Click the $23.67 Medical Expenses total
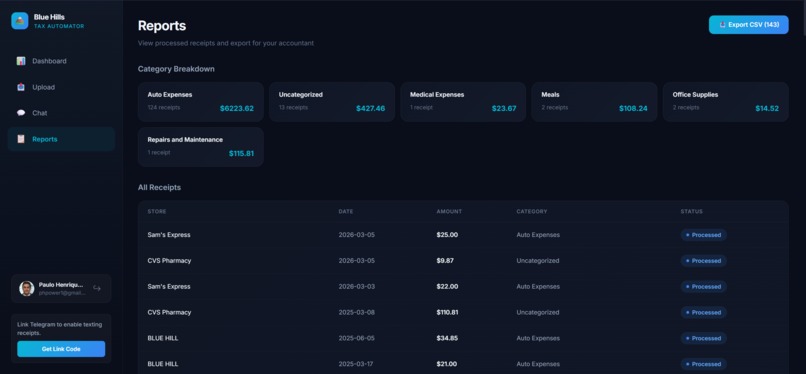Viewport: 806px width, 374px height. pyautogui.click(x=504, y=108)
